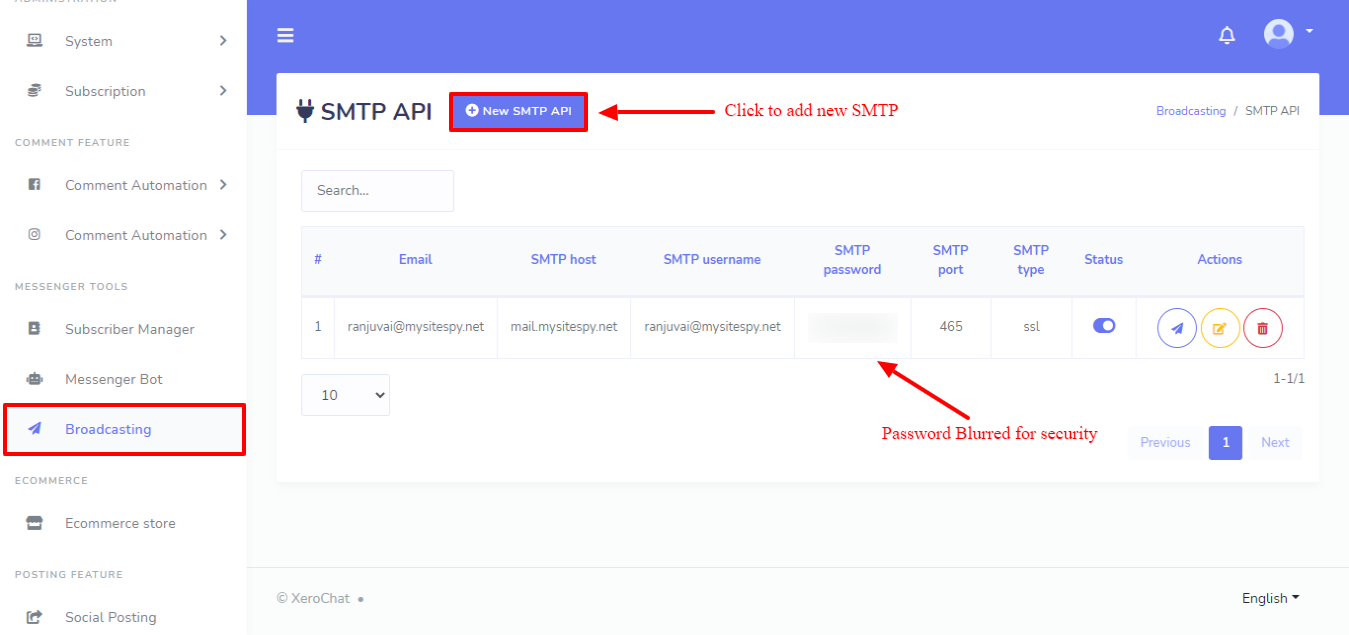
Task: Click the Broadcasting paper plane icon
Action: [34, 429]
